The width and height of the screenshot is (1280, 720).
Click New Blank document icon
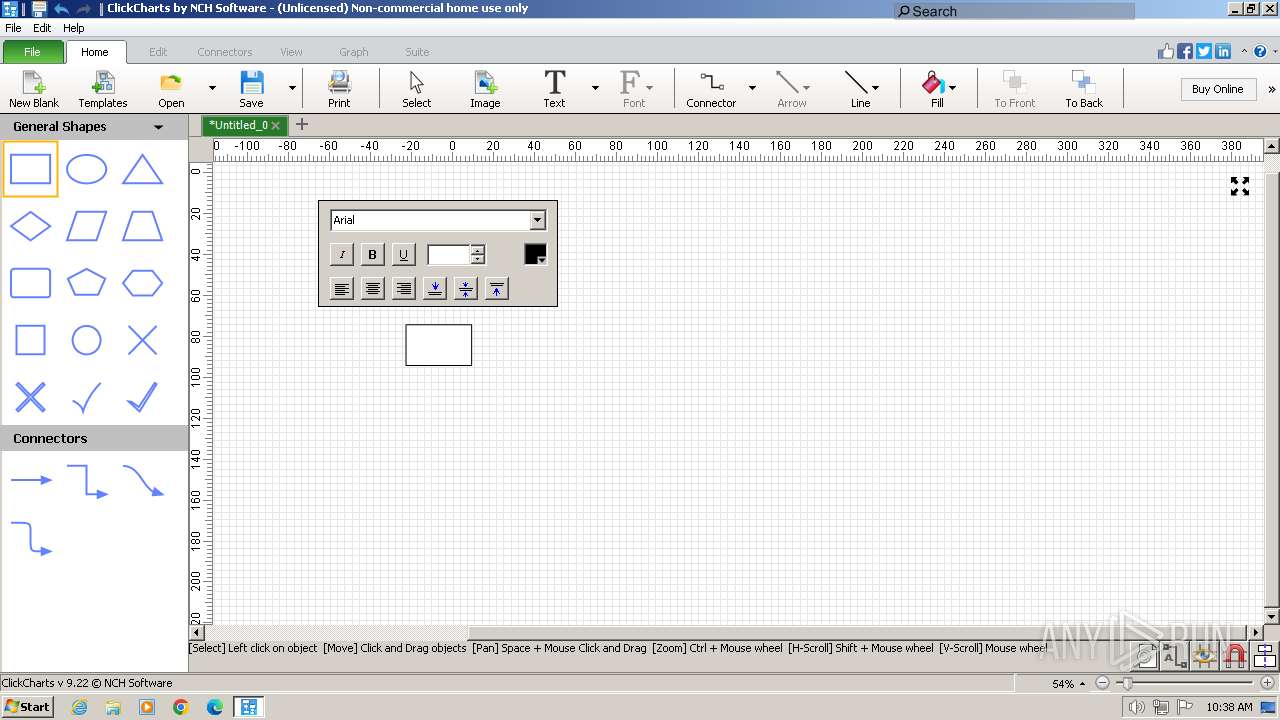point(34,89)
